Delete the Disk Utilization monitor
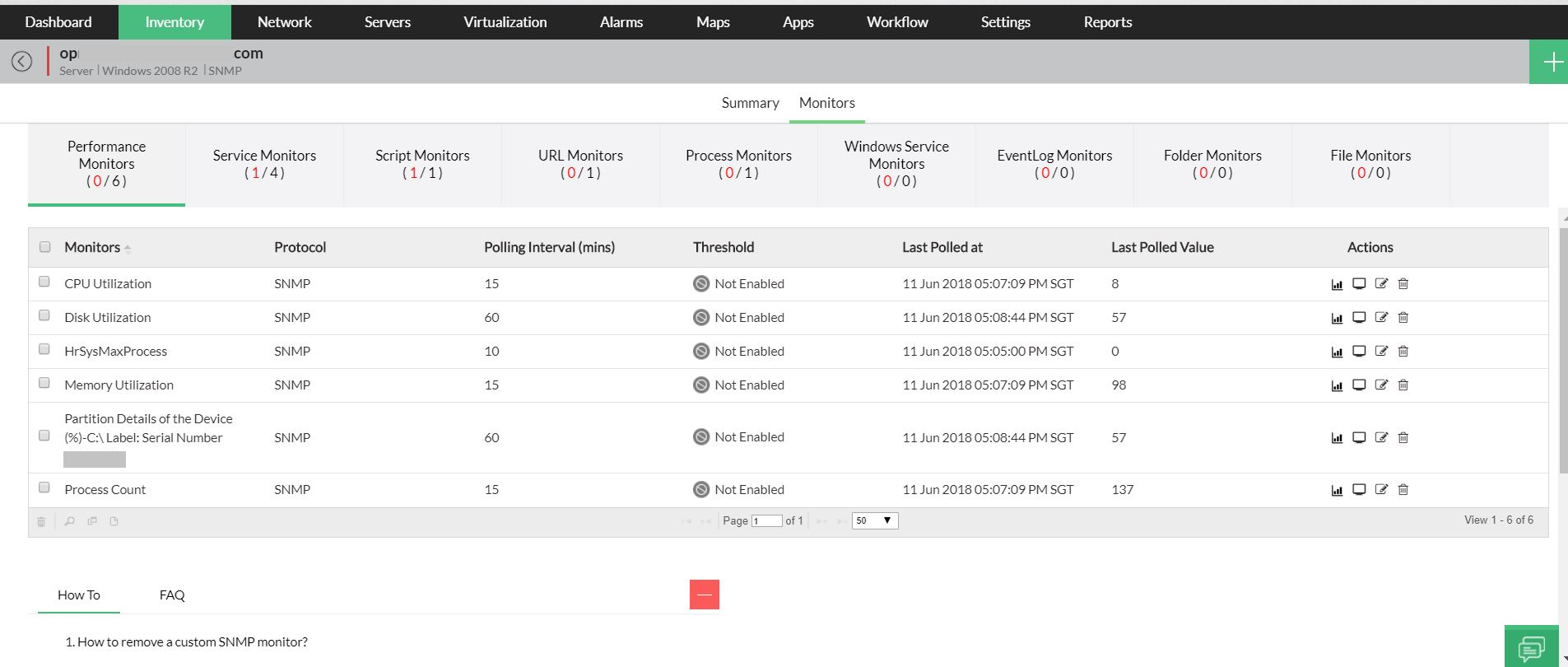Image resolution: width=1568 pixels, height=667 pixels. click(x=1403, y=318)
